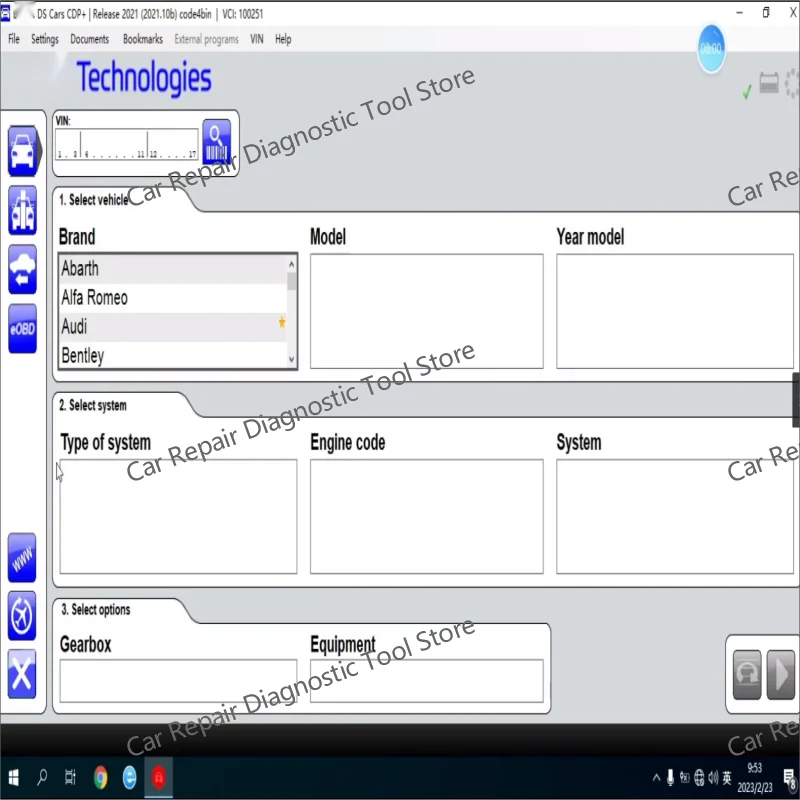Click the input language indicator in tray
This screenshot has width=800, height=800.
point(727,778)
